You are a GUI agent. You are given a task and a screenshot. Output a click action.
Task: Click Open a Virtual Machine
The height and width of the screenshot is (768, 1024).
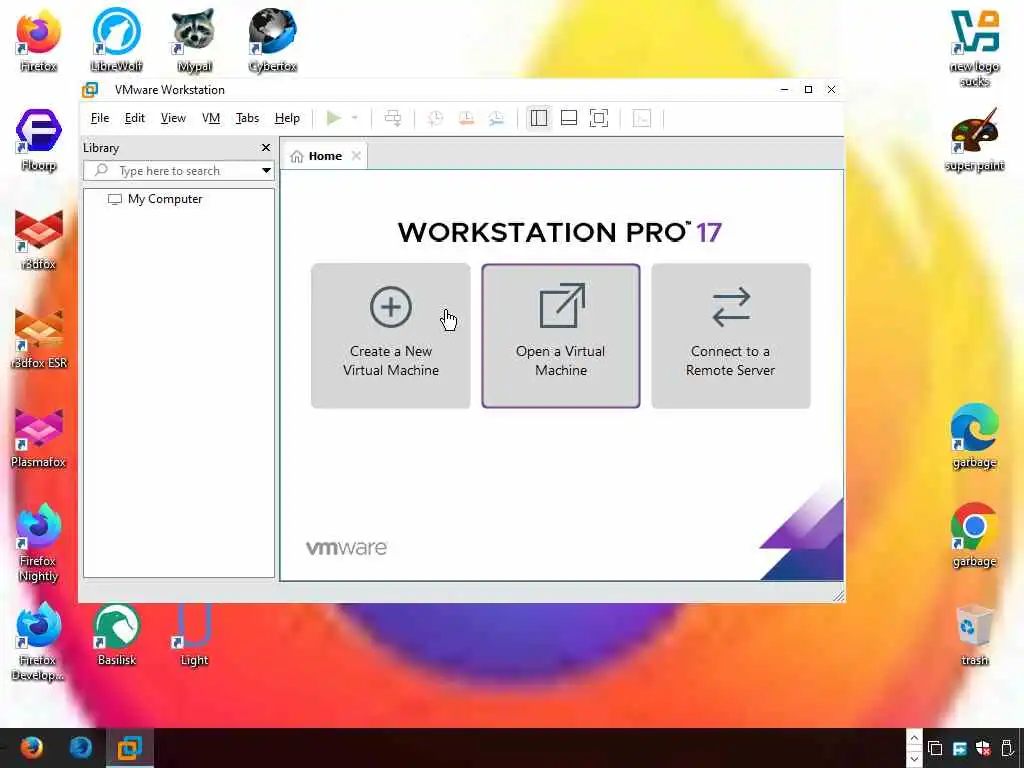coord(561,336)
